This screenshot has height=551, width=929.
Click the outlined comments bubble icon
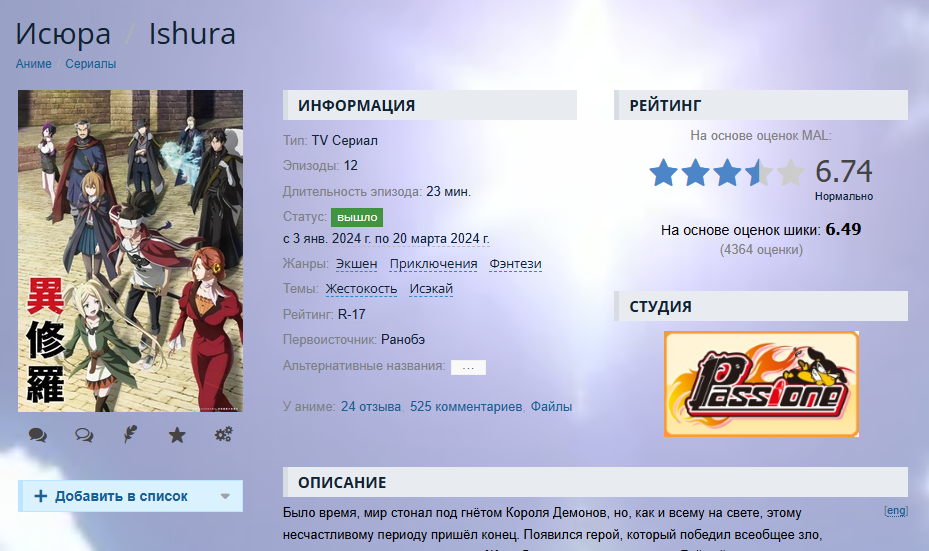84,435
